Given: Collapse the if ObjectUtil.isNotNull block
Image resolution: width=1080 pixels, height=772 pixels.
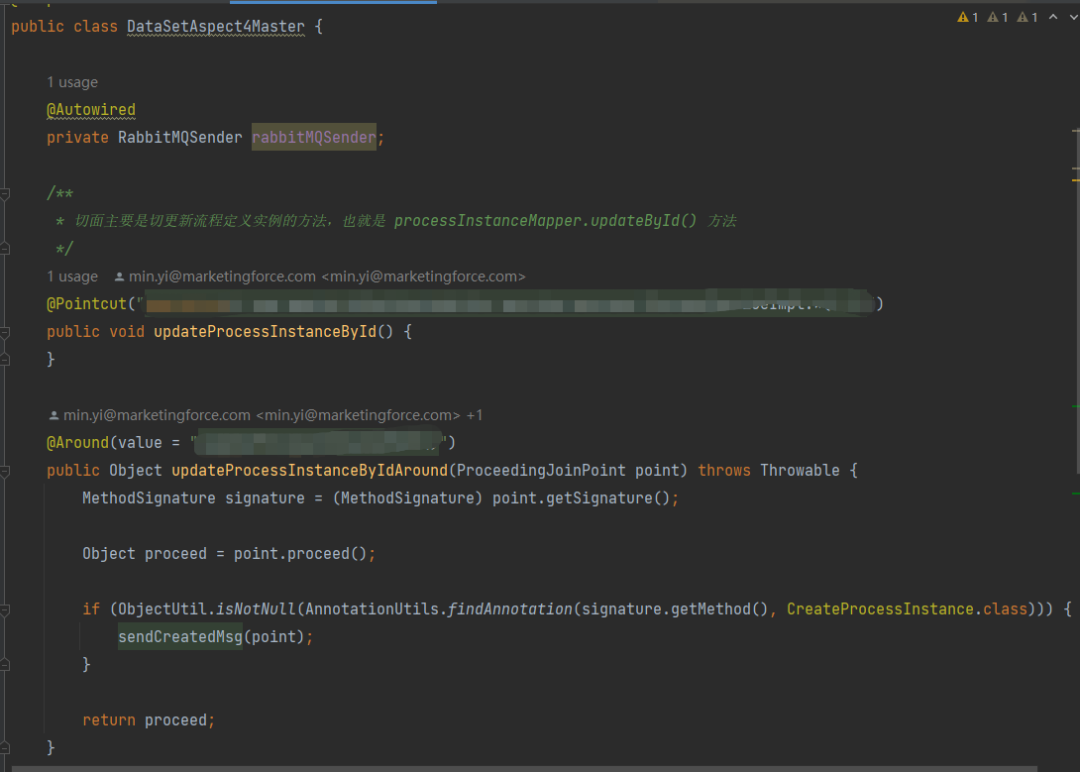Looking at the screenshot, I should 5,610.
